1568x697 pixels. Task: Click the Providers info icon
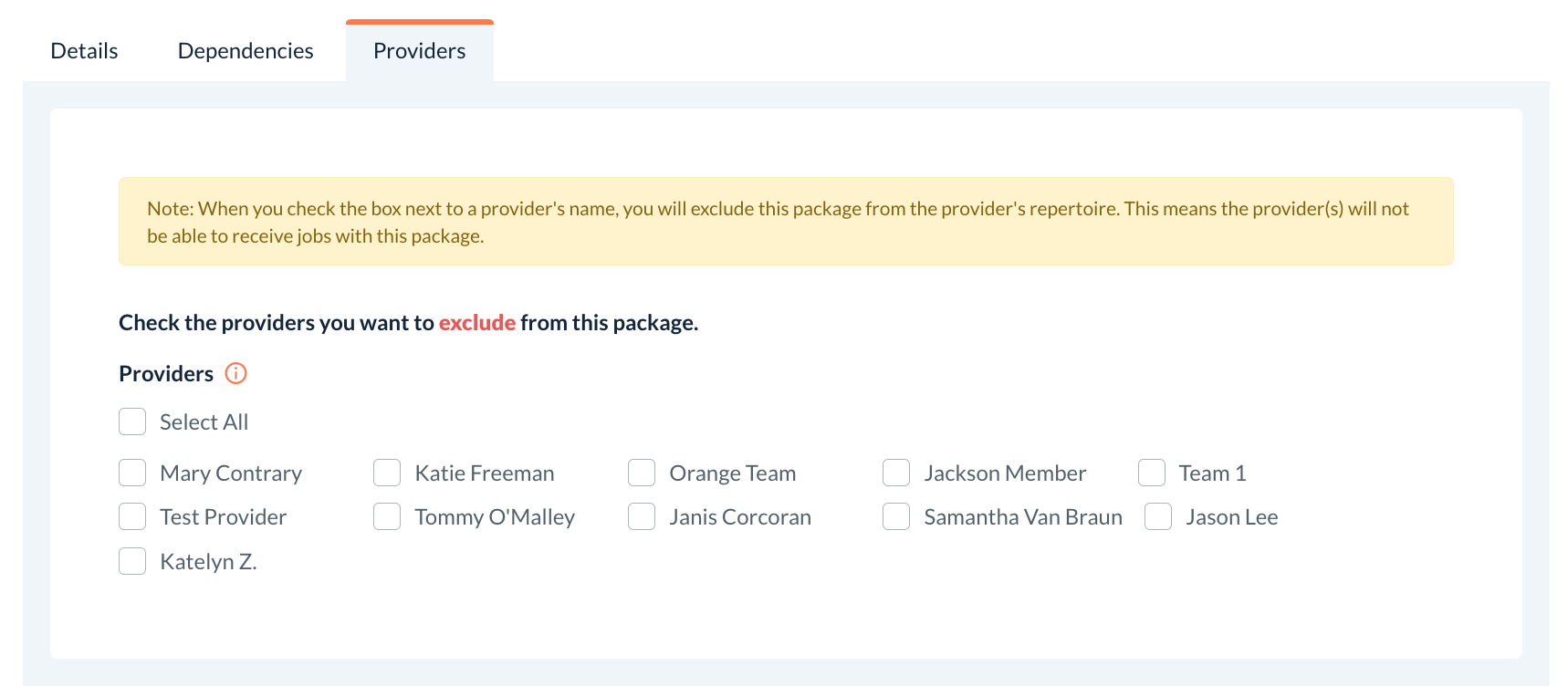[x=235, y=373]
